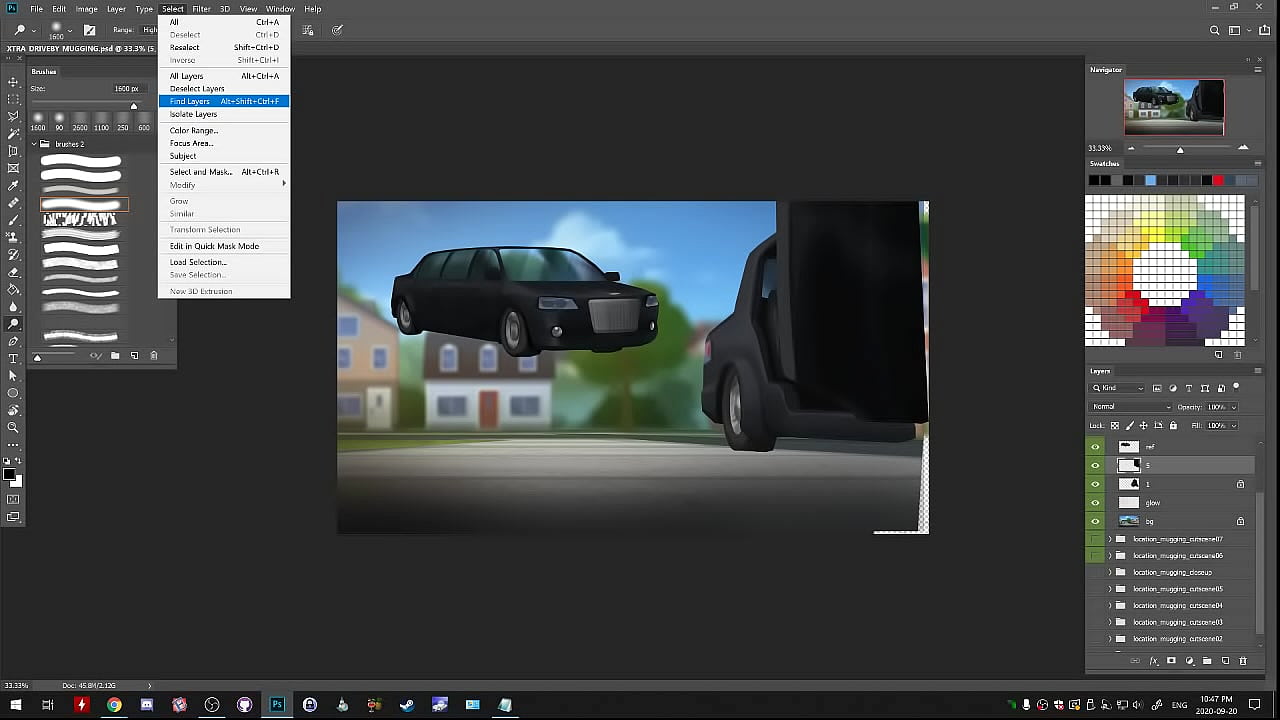The image size is (1280, 720).
Task: Select the Crop tool
Action: click(13, 150)
